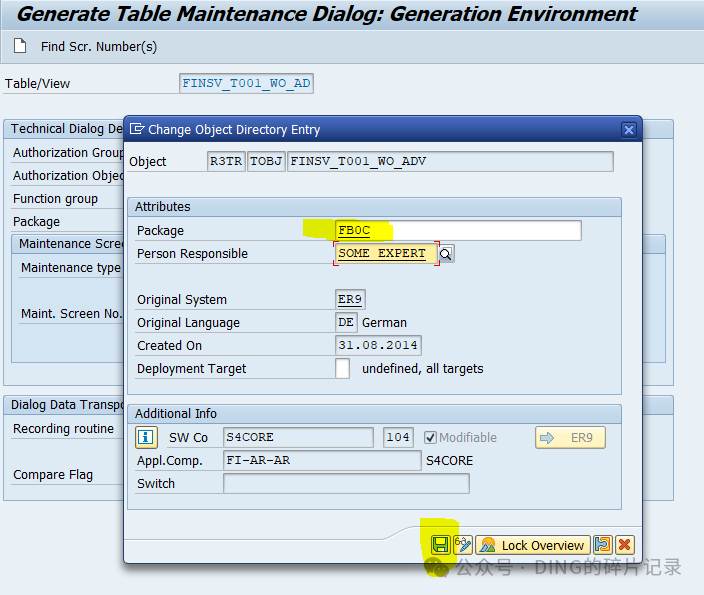Toggle the Modifiable checkbox
This screenshot has width=704, height=595.
430,437
